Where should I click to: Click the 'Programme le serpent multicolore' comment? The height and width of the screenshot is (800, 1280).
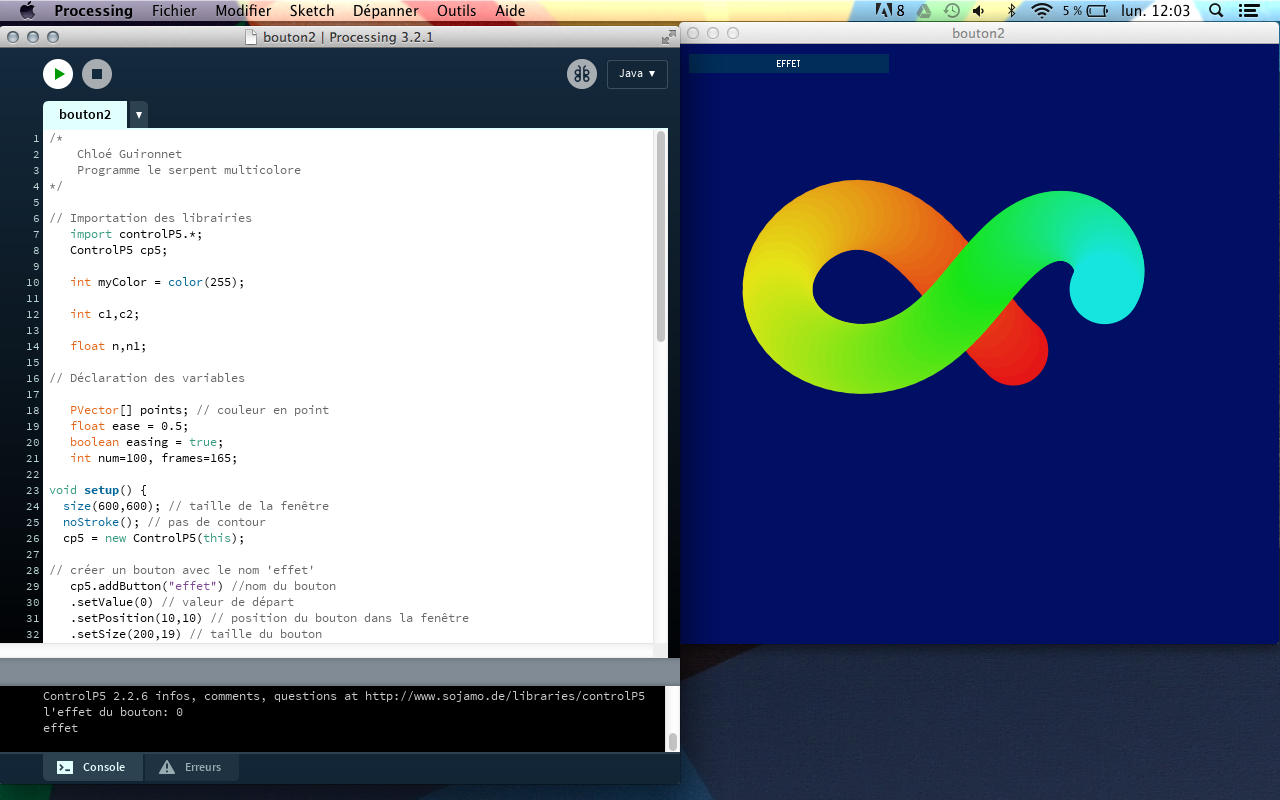click(x=189, y=170)
